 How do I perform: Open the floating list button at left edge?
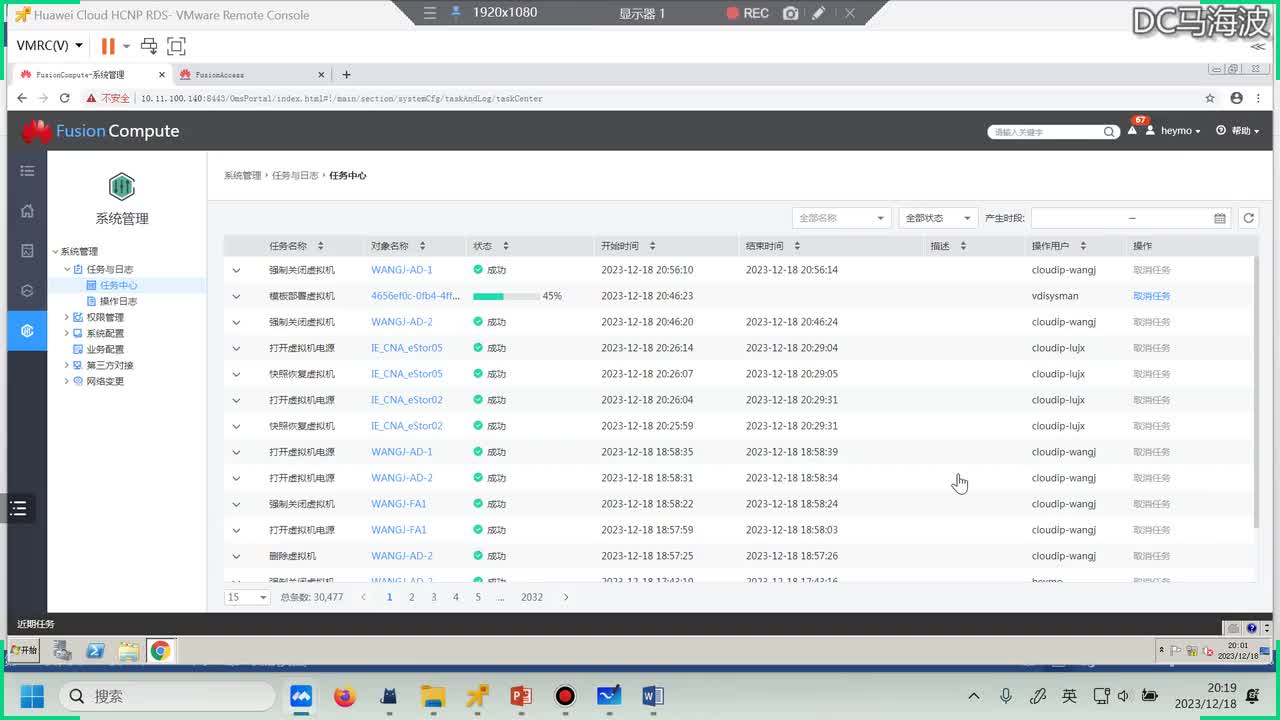[18, 509]
